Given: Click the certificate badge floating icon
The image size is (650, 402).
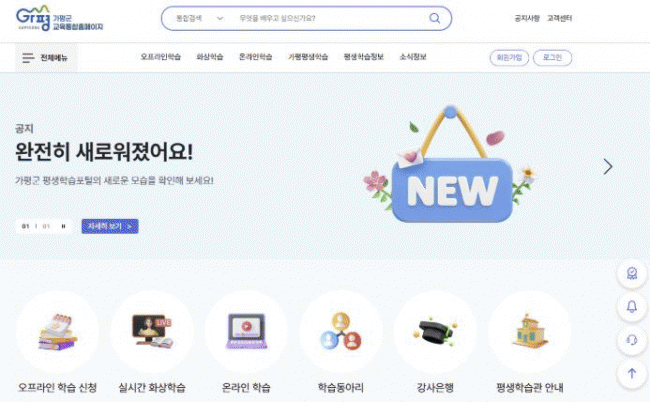Looking at the screenshot, I should click(x=632, y=274).
